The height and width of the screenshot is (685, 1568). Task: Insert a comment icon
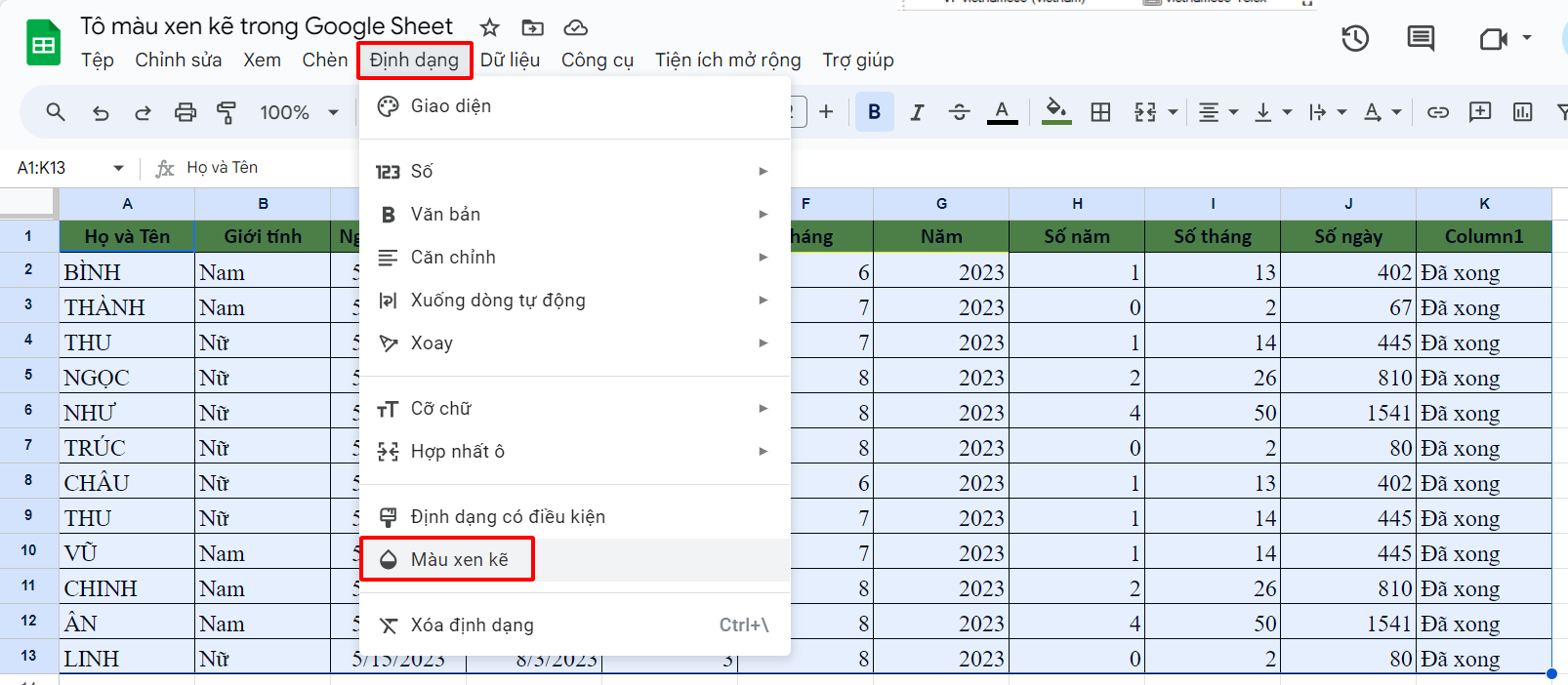(1480, 112)
